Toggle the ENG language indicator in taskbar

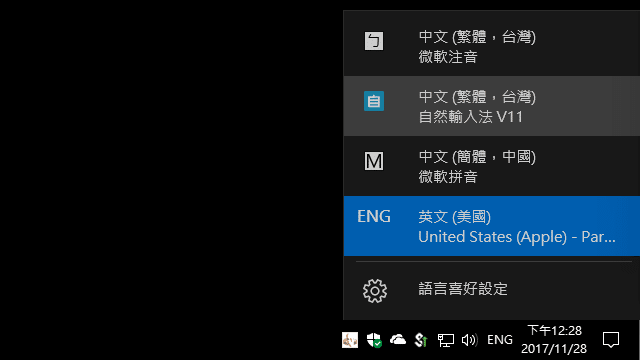coord(500,340)
